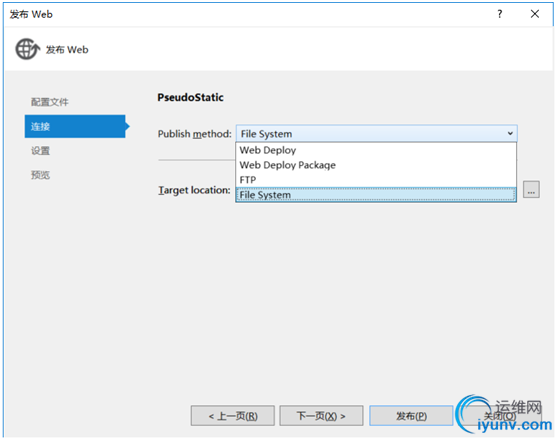Image resolution: width=558 pixels, height=441 pixels.
Task: Collapse the Publish method dropdown arrow
Action: (510, 133)
